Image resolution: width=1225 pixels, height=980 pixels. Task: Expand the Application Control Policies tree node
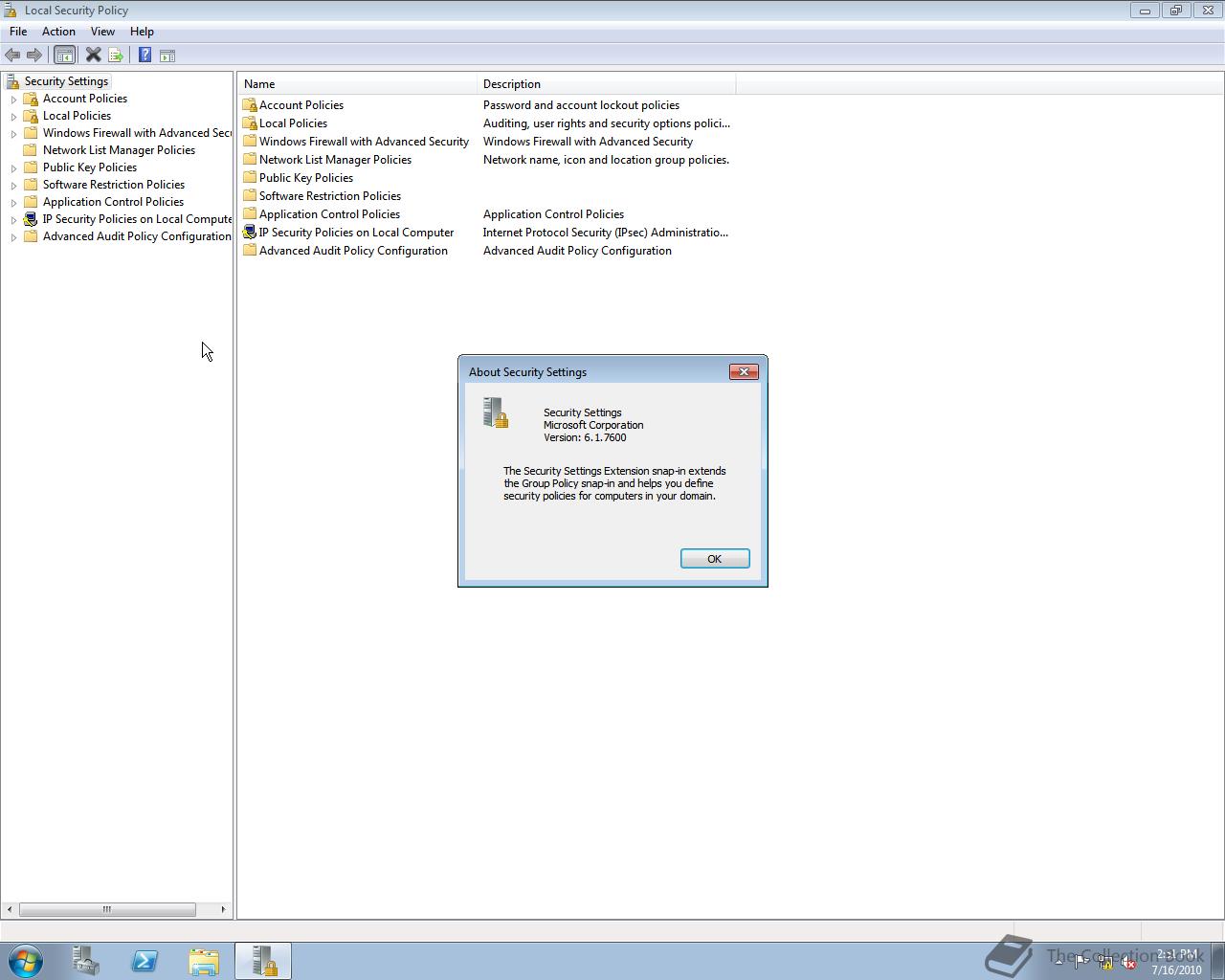[x=13, y=203]
